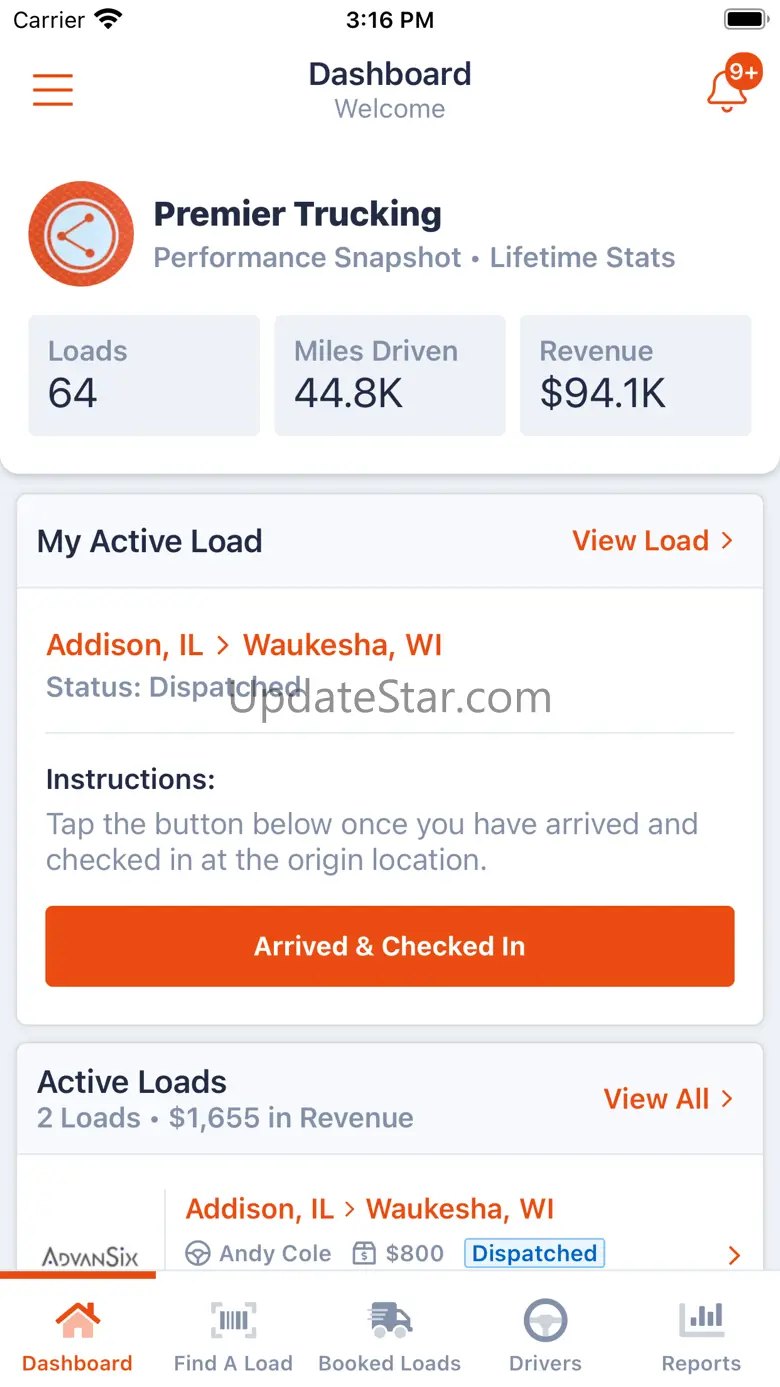
Task: Tap the Find A Load barcode icon
Action: pos(233,1320)
